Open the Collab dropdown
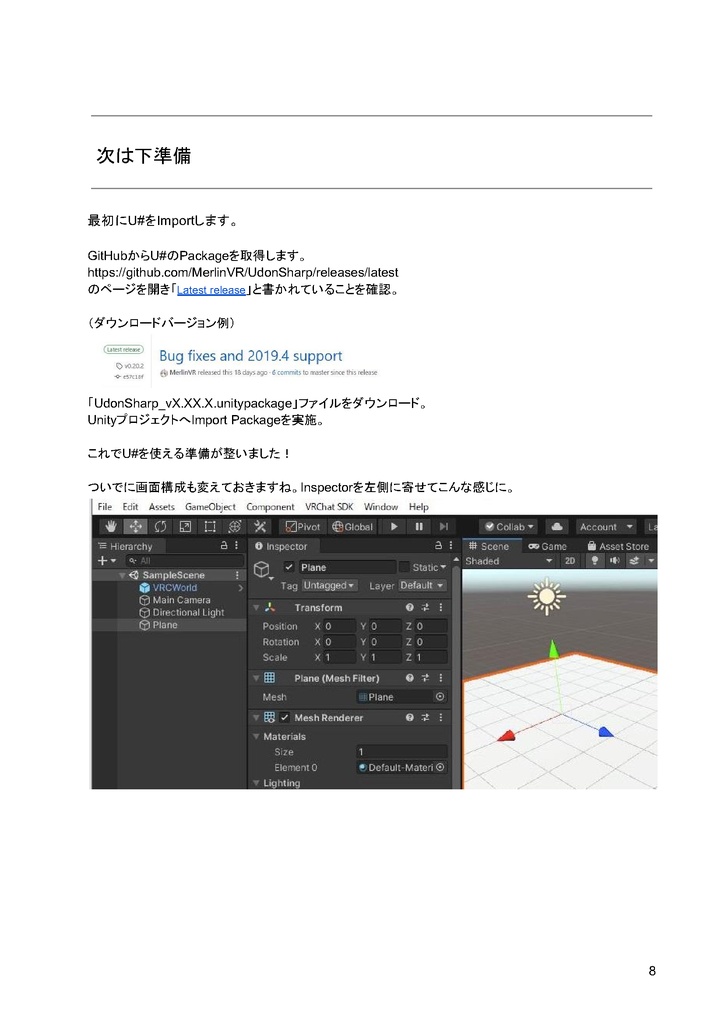This screenshot has width=725, height=1024. click(x=509, y=526)
